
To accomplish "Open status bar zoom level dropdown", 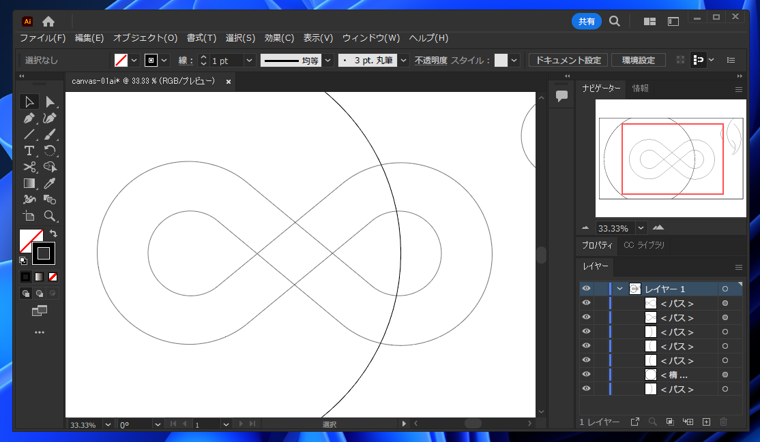I will [x=108, y=425].
